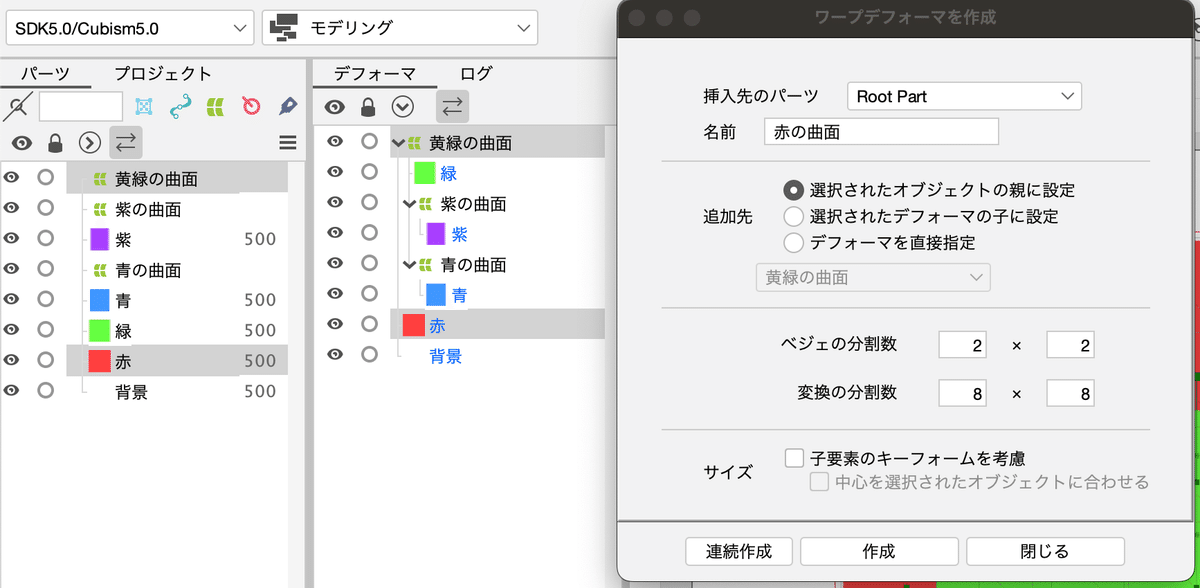The height and width of the screenshot is (588, 1200).
Task: Open the SDK5.0/Cubism5.0 version dropdown
Action: (x=130, y=28)
